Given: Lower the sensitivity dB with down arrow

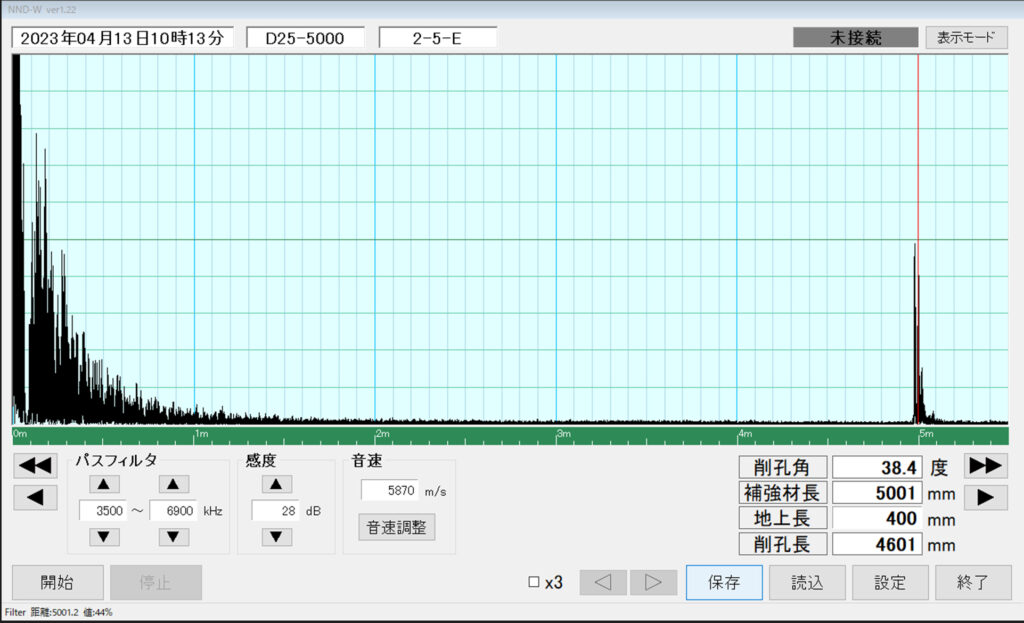Looking at the screenshot, I should [276, 537].
